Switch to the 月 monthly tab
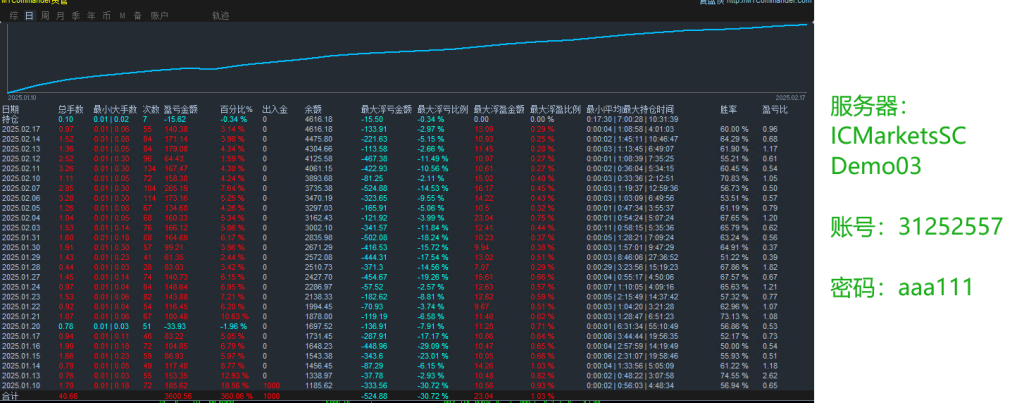1024x403 pixels. tap(60, 16)
